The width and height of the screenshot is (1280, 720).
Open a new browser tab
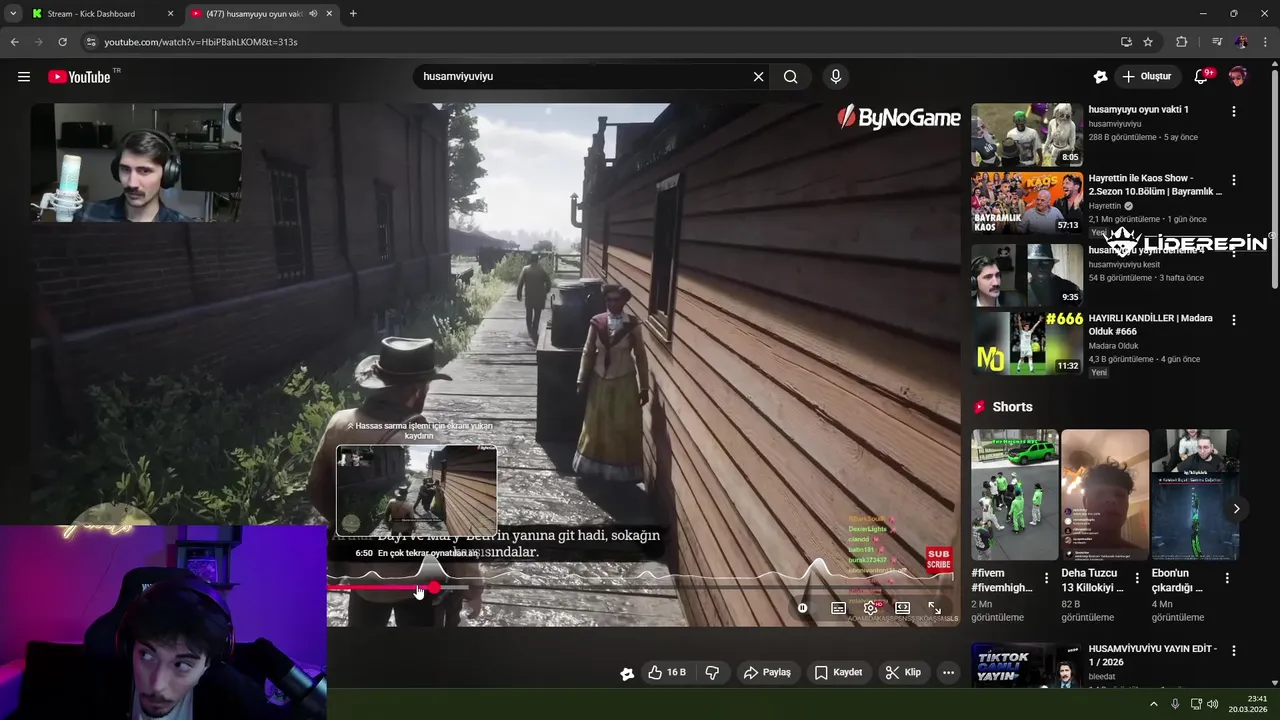coord(353,14)
